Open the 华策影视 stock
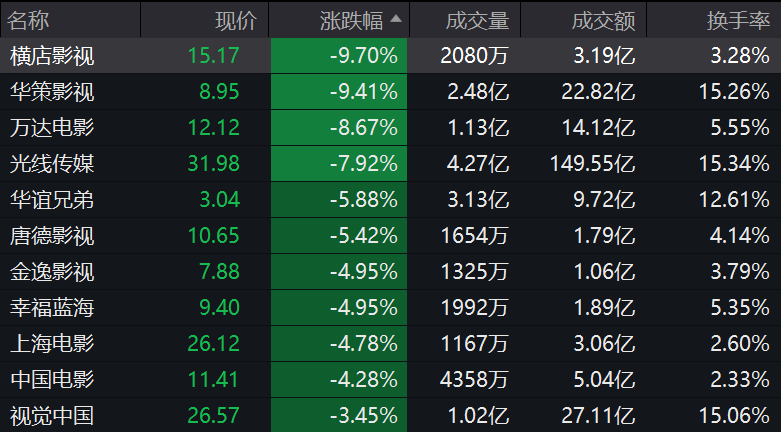The width and height of the screenshot is (781, 432). [52, 92]
